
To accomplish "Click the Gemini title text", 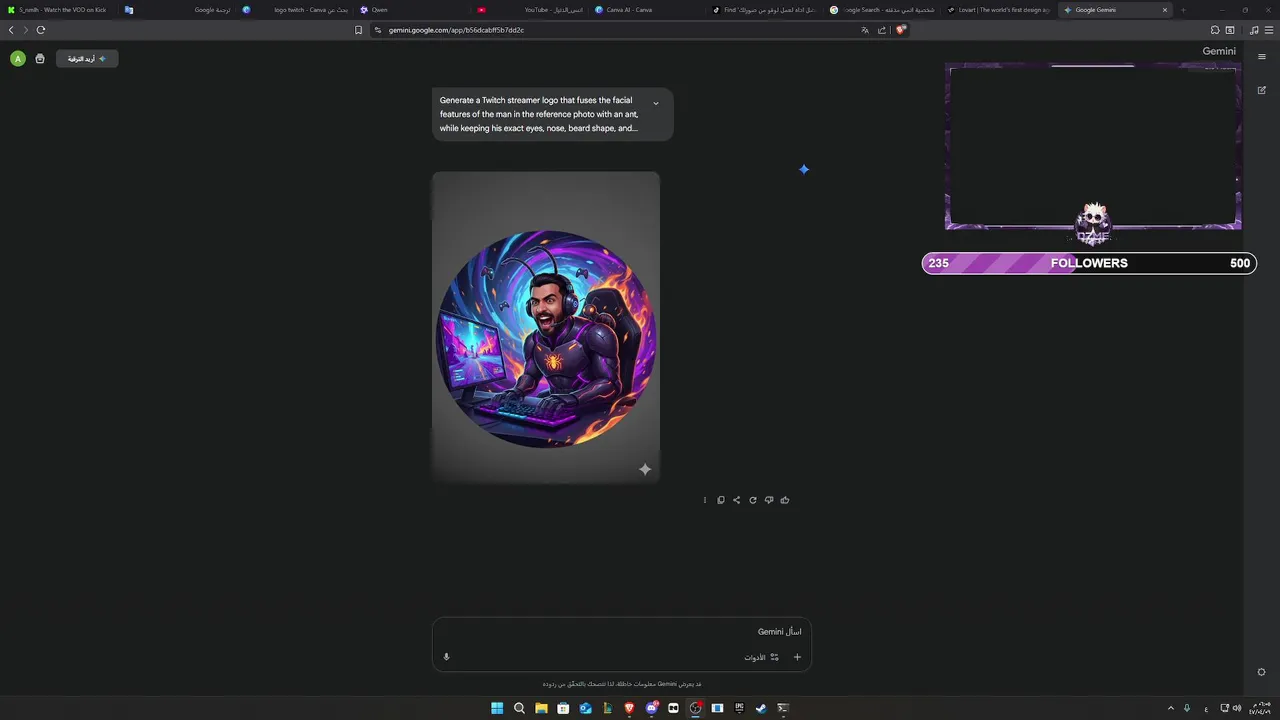I will 1219,51.
